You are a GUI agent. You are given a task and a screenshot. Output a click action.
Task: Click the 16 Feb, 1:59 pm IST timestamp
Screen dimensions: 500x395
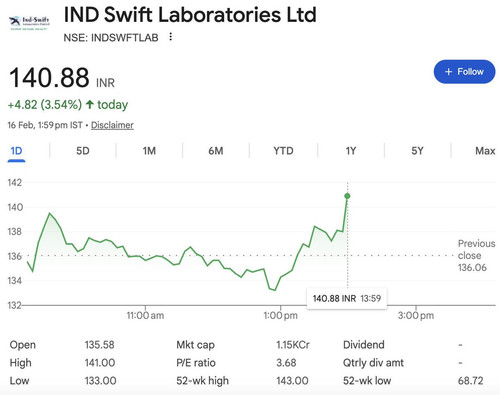point(45,125)
